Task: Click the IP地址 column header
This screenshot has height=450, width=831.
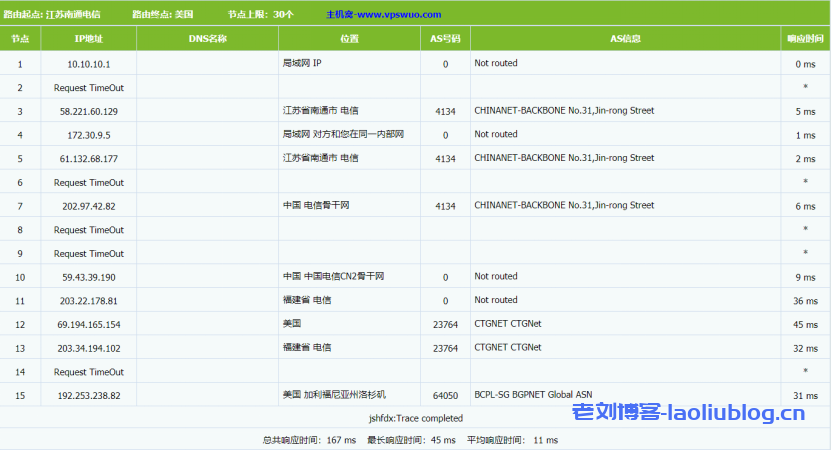Action: (x=88, y=39)
